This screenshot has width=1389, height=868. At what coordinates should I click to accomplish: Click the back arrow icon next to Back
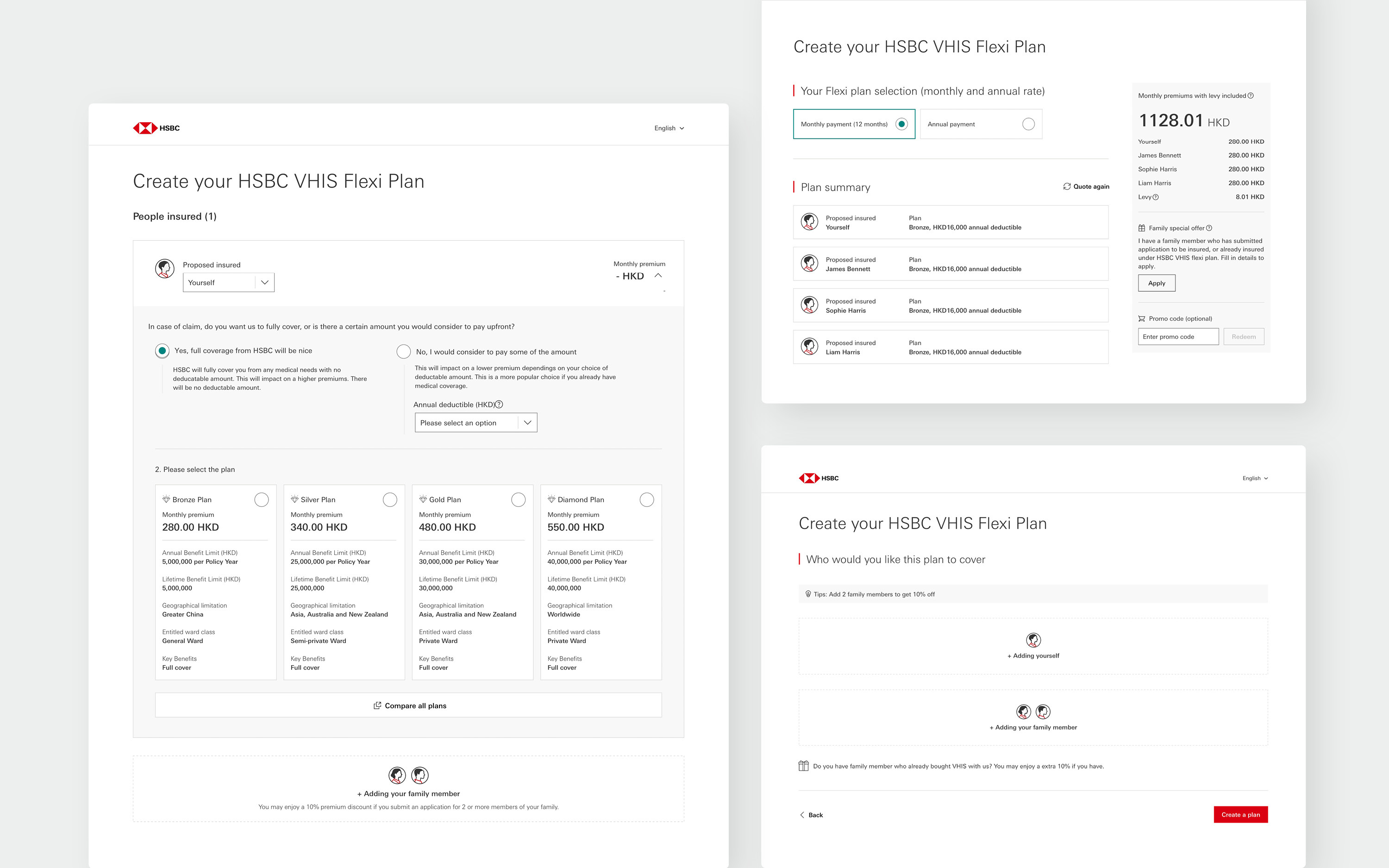(x=802, y=815)
